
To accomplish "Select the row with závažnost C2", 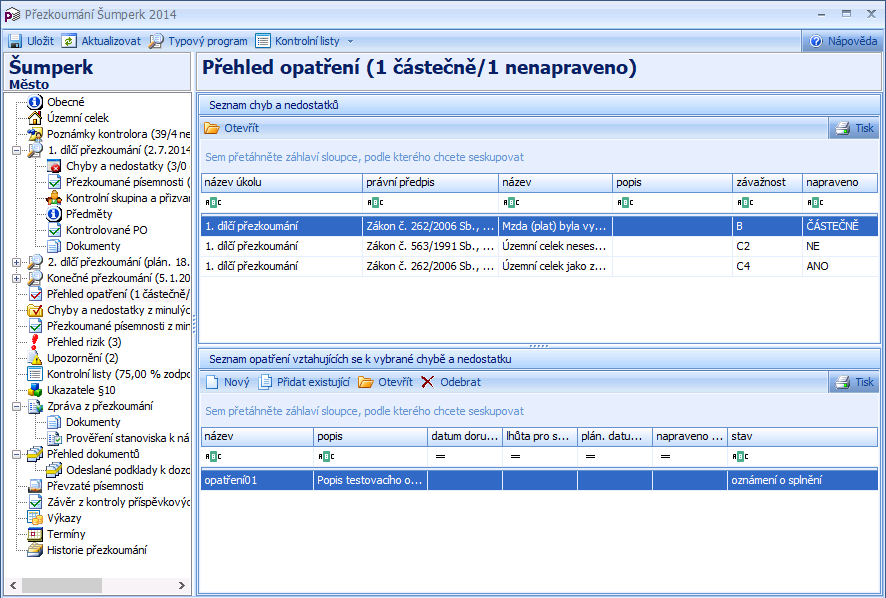I will click(539, 246).
